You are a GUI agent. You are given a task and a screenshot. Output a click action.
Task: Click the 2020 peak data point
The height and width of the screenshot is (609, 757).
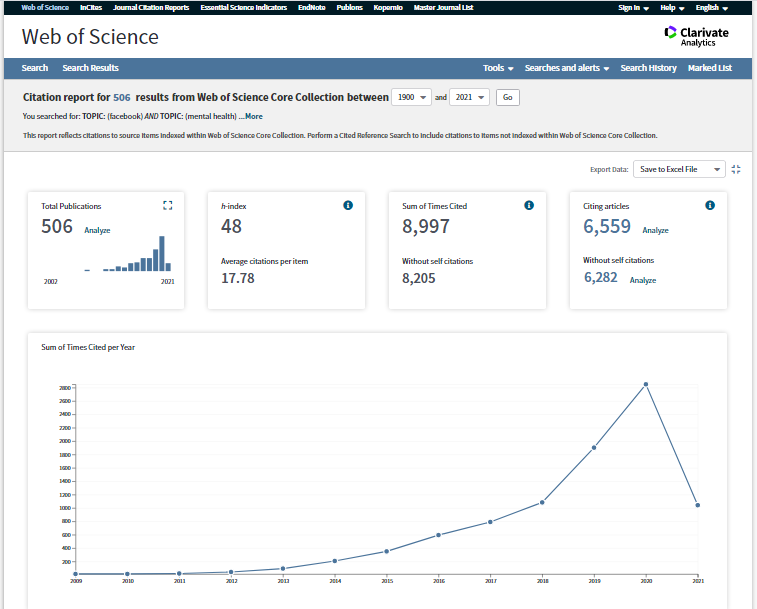coord(646,384)
